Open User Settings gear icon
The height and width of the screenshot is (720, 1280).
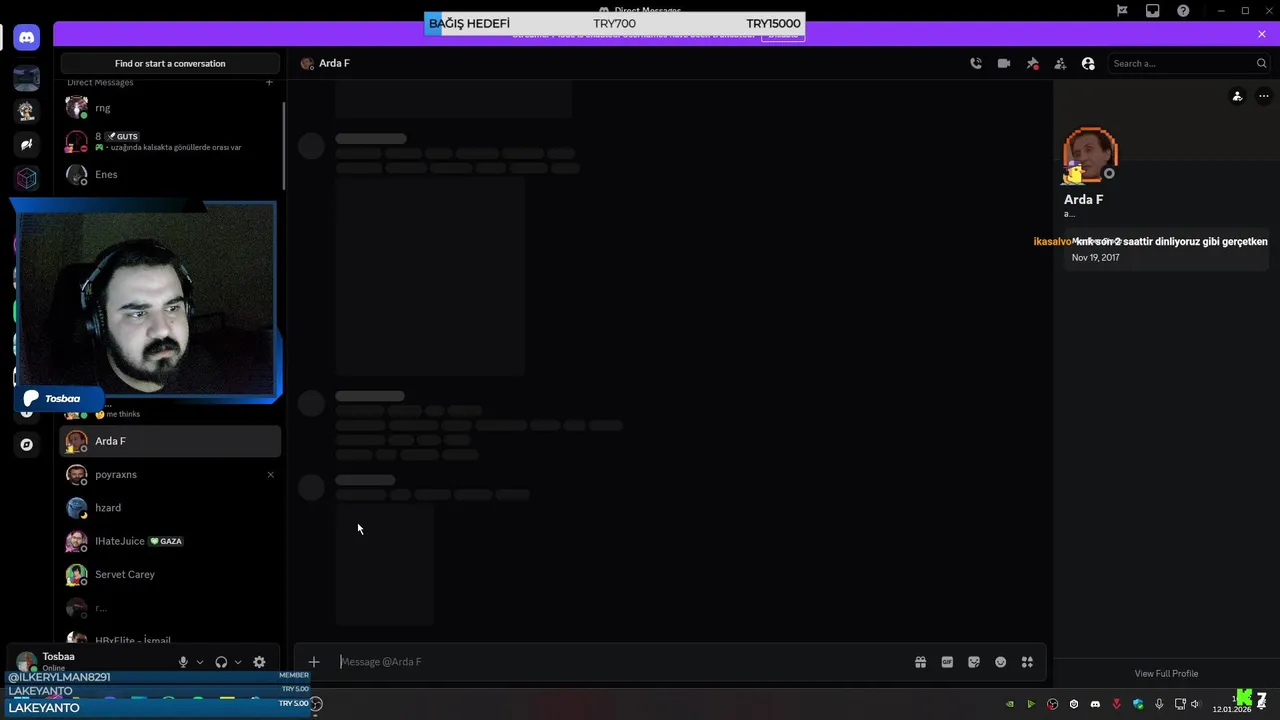point(259,662)
